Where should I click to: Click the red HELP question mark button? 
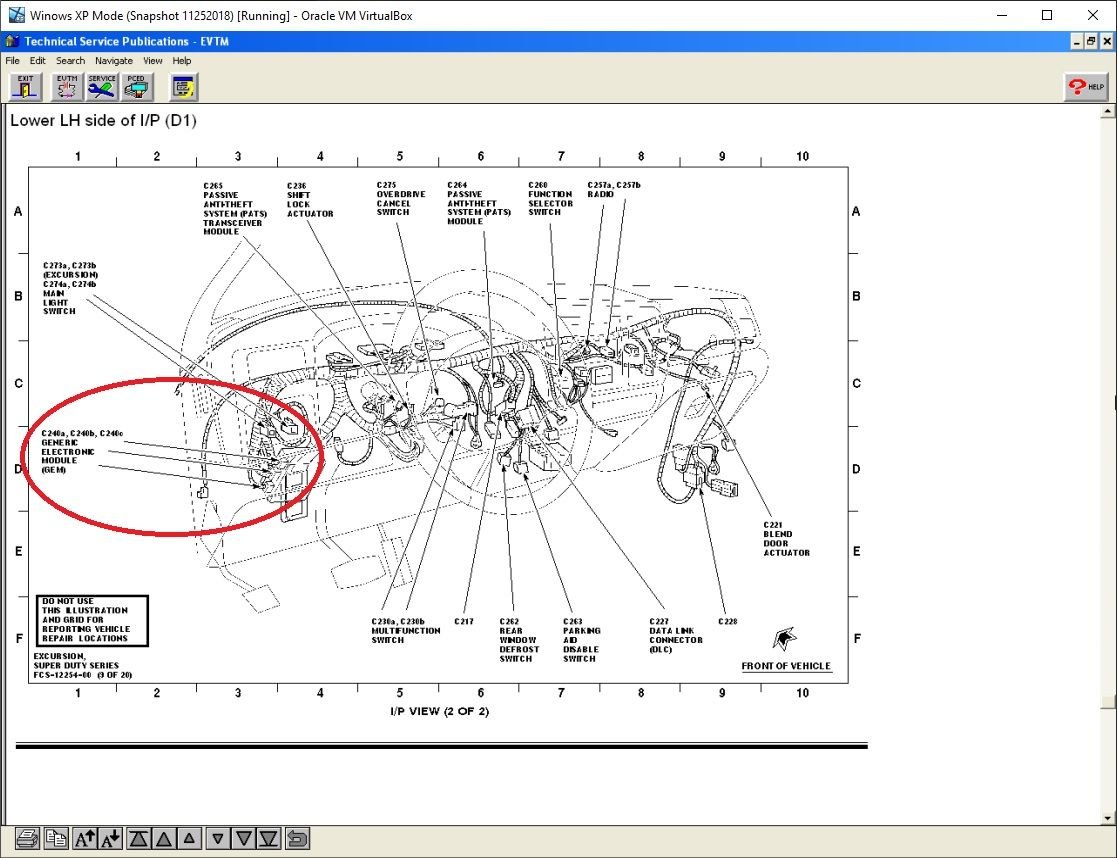1085,87
